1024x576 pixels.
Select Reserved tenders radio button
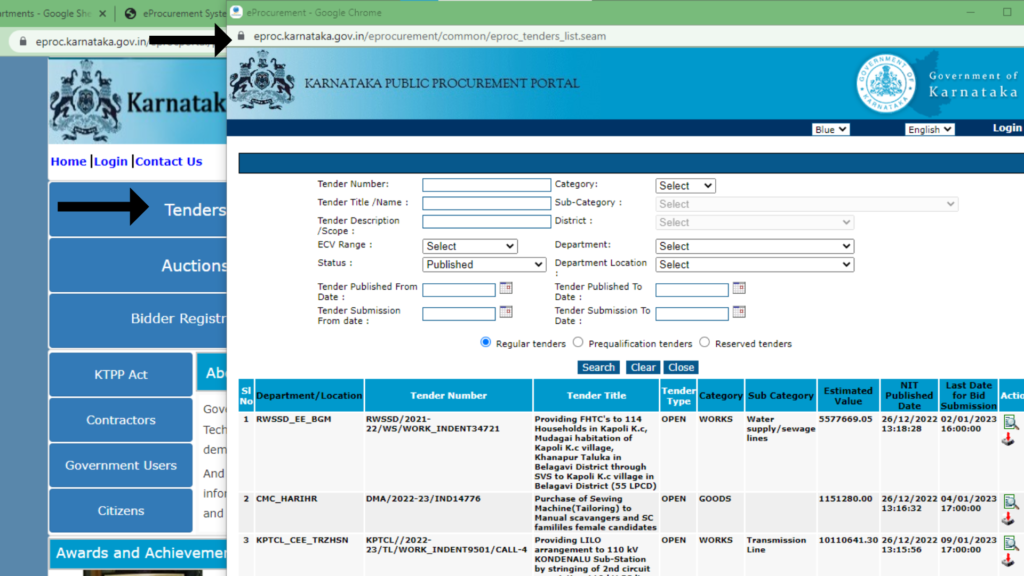click(704, 342)
